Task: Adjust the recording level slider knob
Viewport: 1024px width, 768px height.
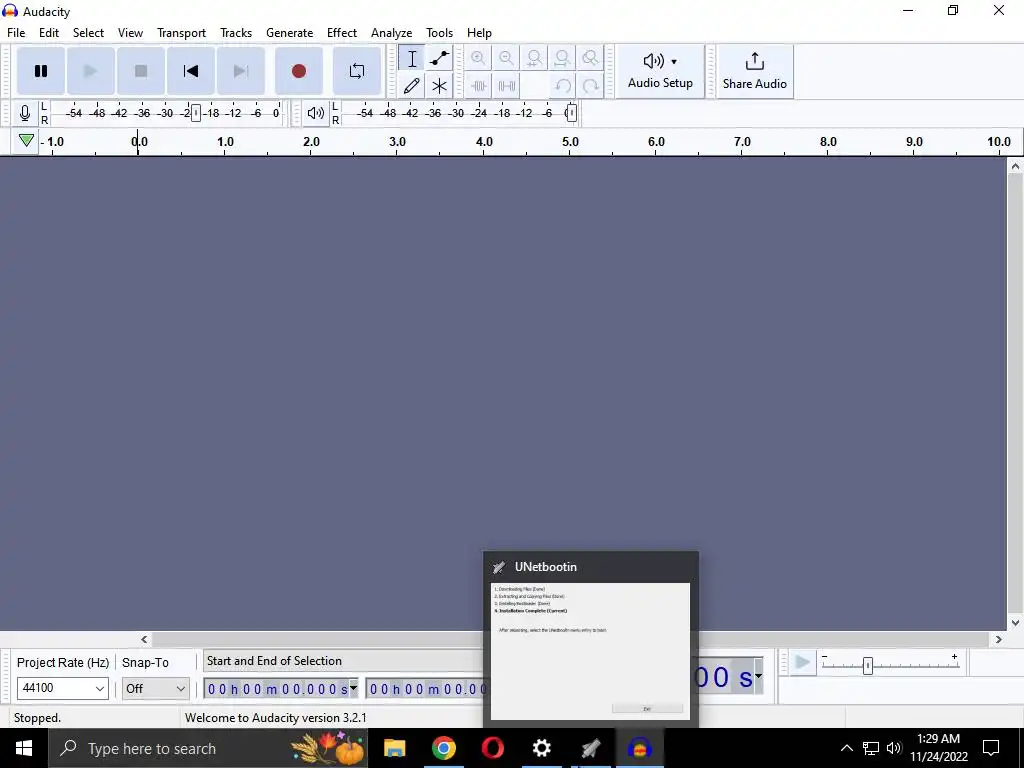Action: click(x=196, y=113)
